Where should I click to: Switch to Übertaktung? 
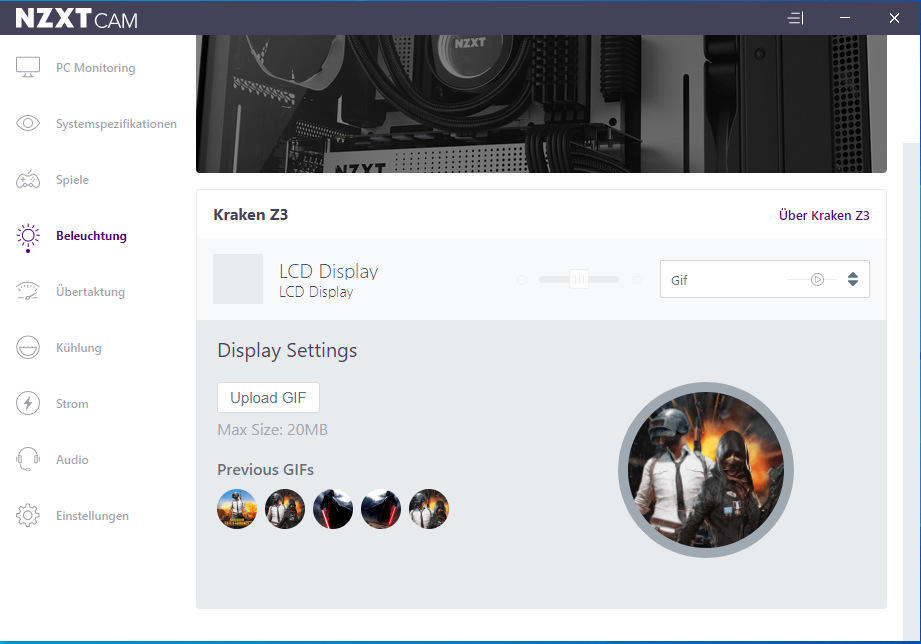[x=90, y=291]
